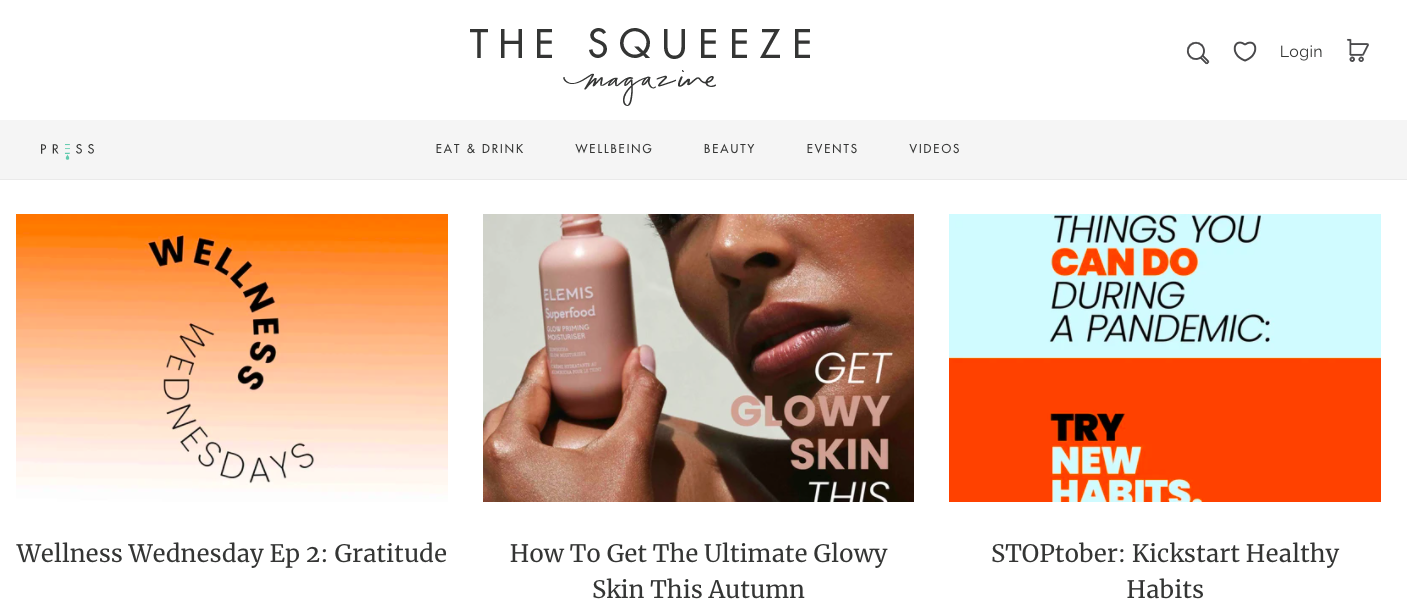Image resolution: width=1407 pixels, height=614 pixels.
Task: Select the Beauty menu item
Action: (x=729, y=149)
